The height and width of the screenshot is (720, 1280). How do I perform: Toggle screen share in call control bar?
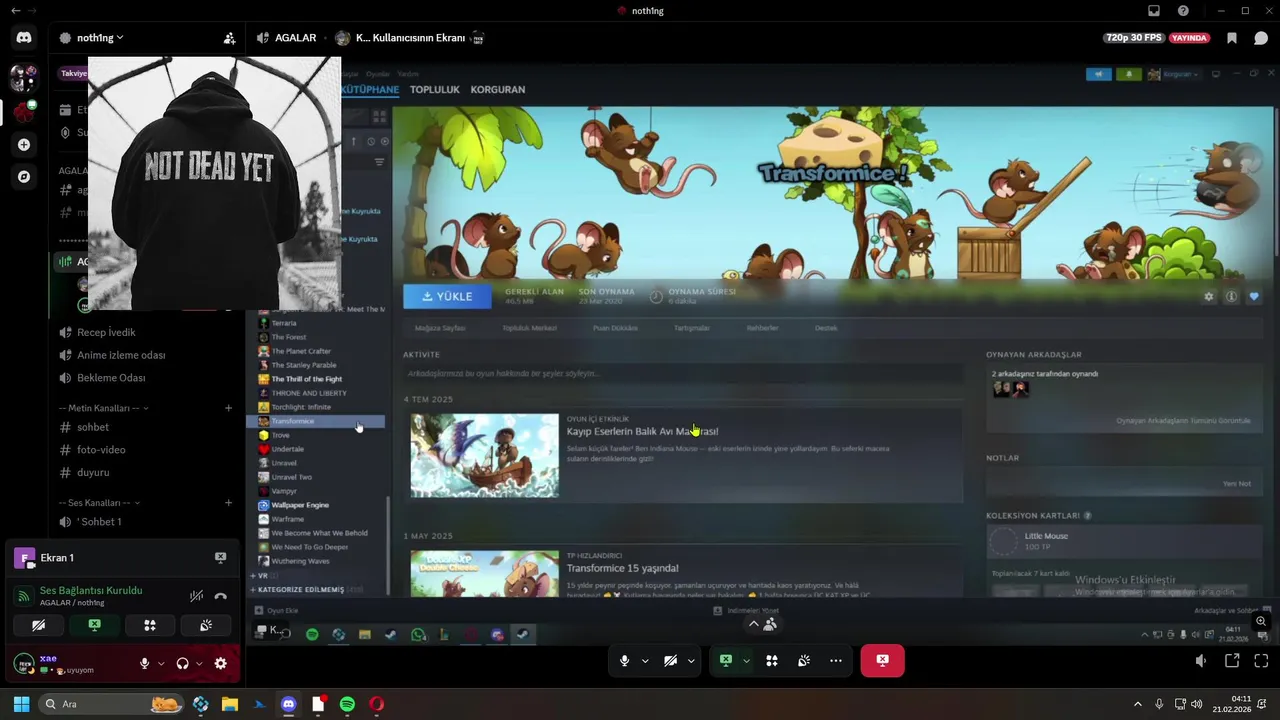pyautogui.click(x=726, y=661)
